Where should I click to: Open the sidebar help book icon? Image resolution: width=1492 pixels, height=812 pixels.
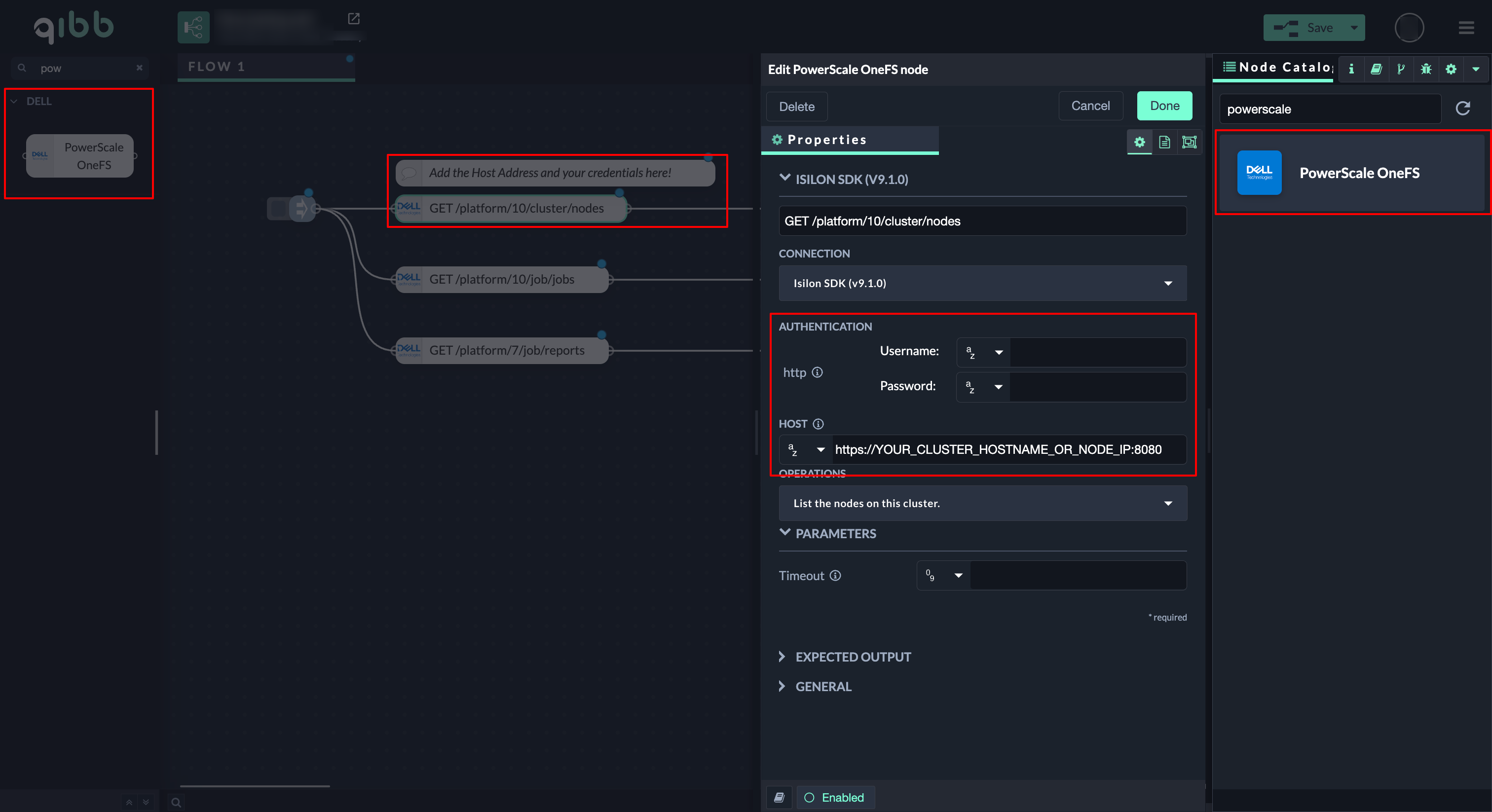pos(1376,69)
